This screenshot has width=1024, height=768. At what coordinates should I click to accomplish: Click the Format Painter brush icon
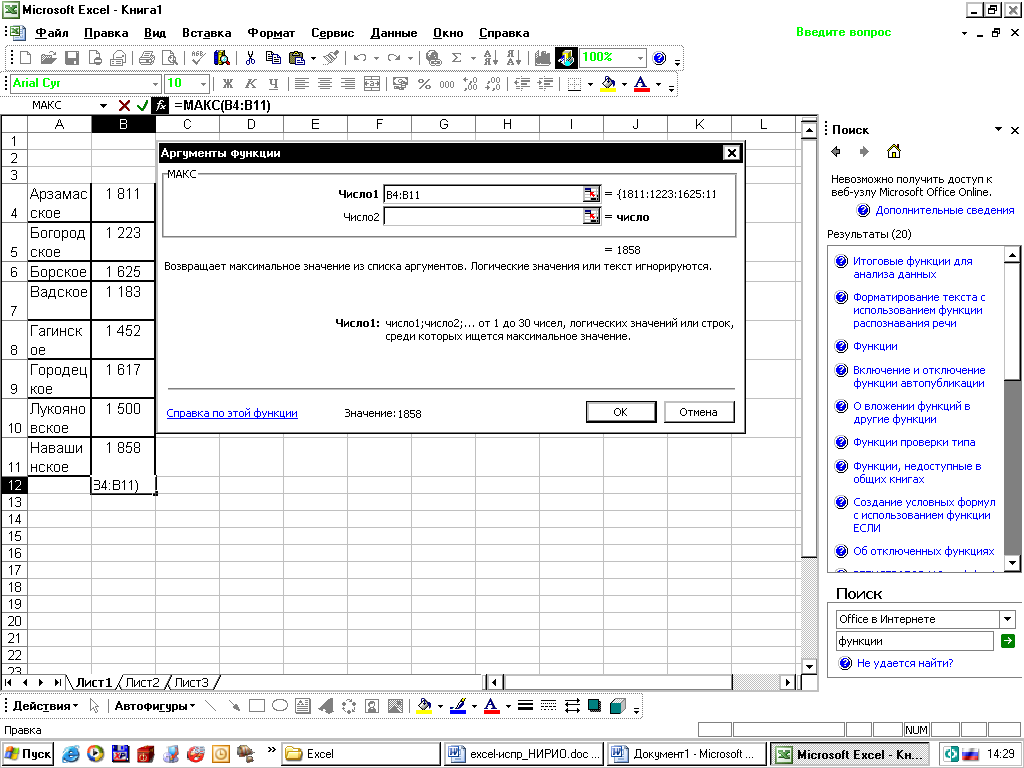[x=332, y=58]
